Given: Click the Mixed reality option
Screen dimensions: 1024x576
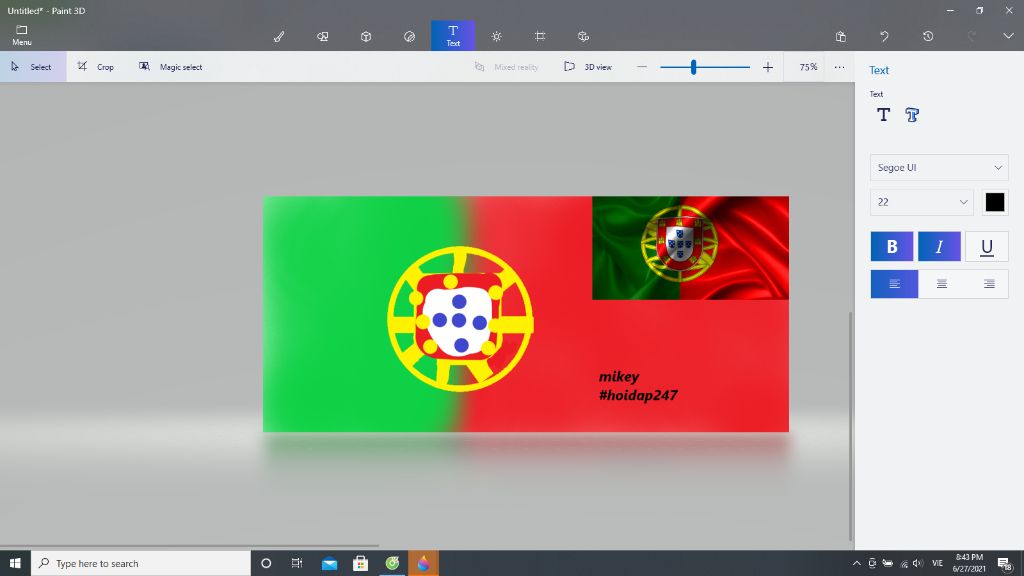Looking at the screenshot, I should (x=506, y=67).
